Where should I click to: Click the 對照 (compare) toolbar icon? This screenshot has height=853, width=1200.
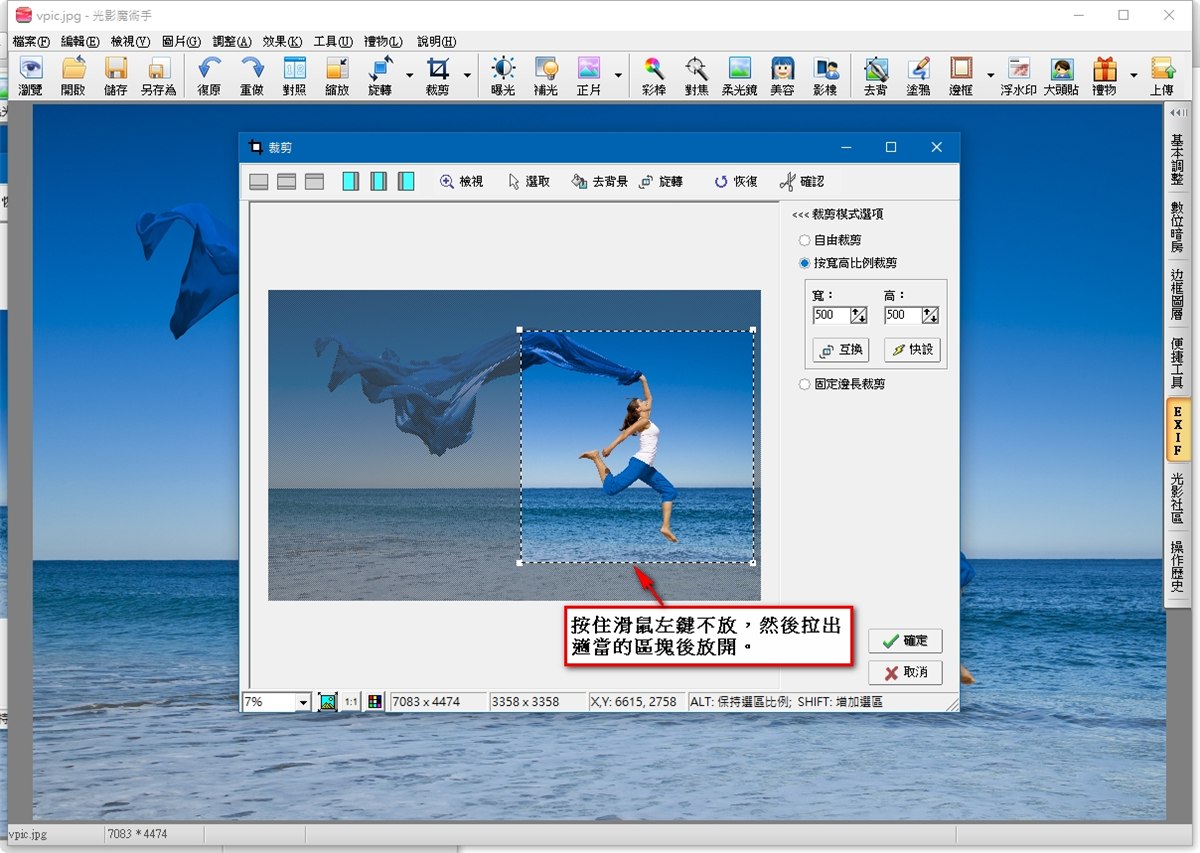click(x=294, y=75)
